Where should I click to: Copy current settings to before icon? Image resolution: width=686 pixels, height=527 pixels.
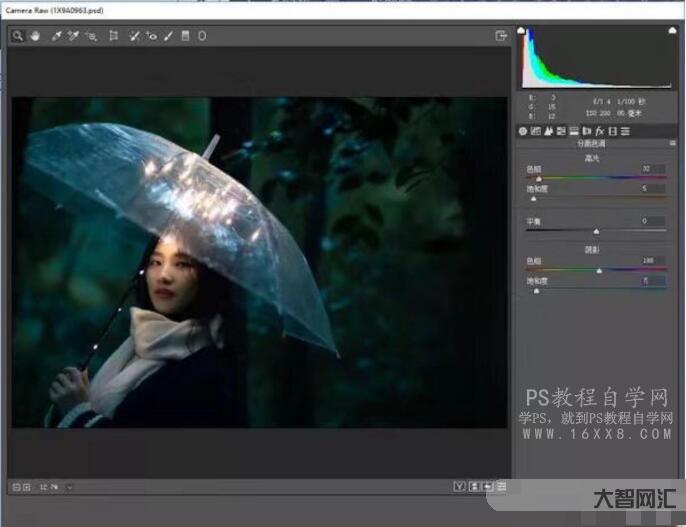pos(487,486)
